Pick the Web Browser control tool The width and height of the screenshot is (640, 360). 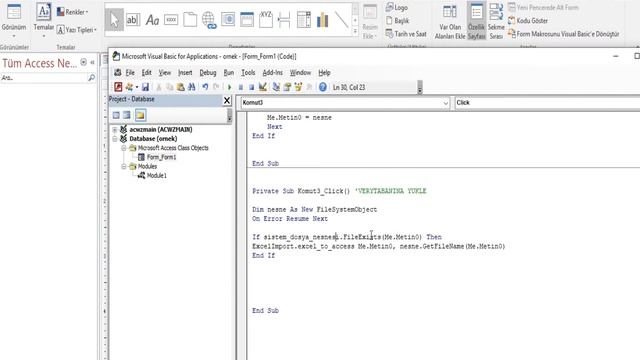point(228,20)
